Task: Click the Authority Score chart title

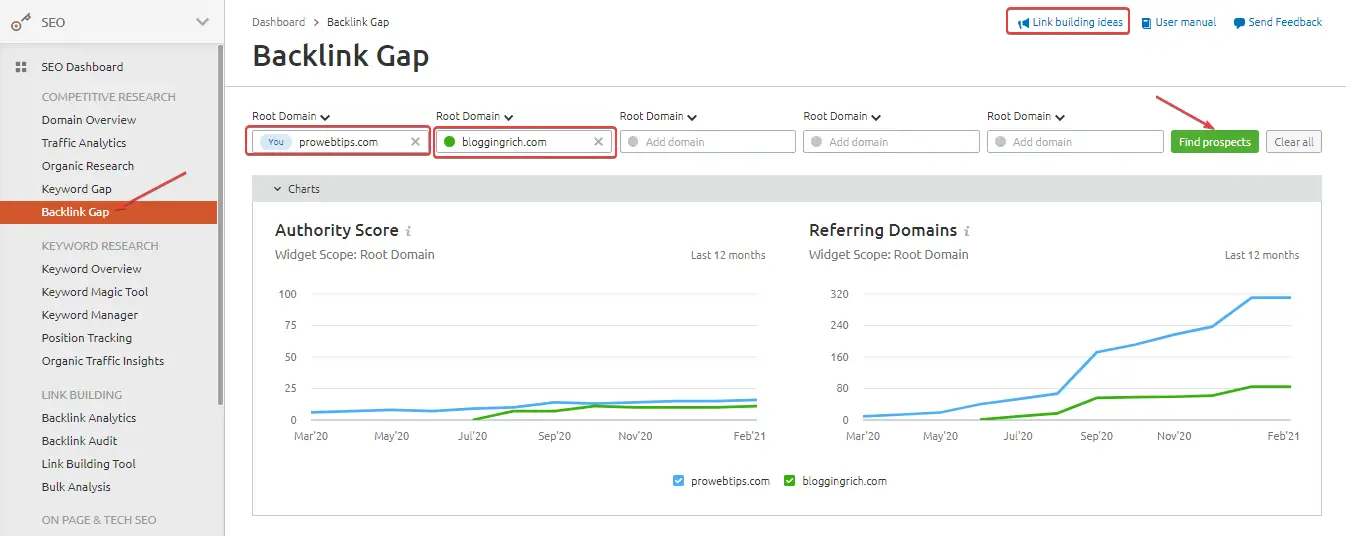Action: tap(337, 230)
